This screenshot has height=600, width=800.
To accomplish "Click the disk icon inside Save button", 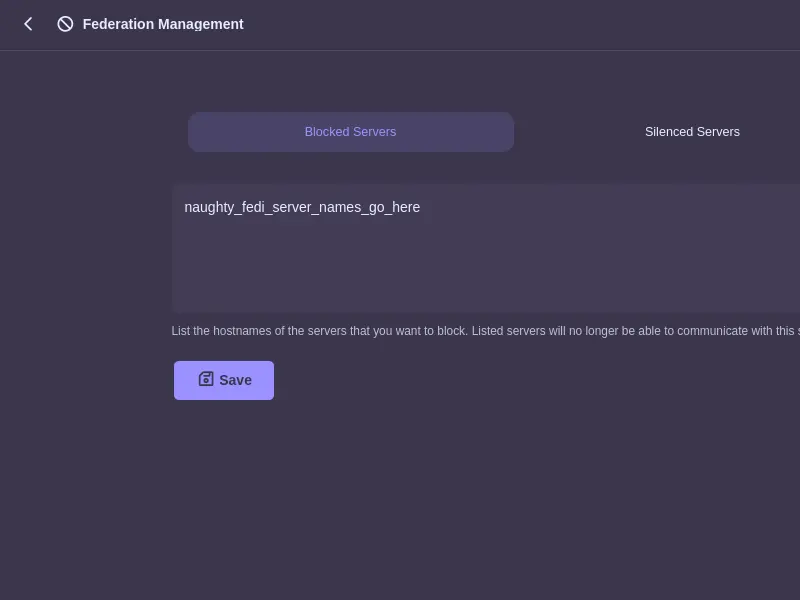I will 206,379.
